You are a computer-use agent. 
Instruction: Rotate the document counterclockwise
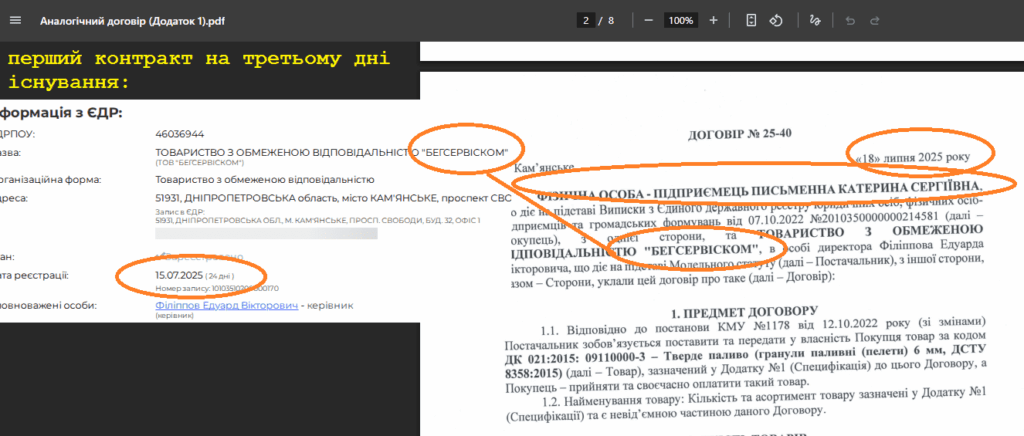775,20
